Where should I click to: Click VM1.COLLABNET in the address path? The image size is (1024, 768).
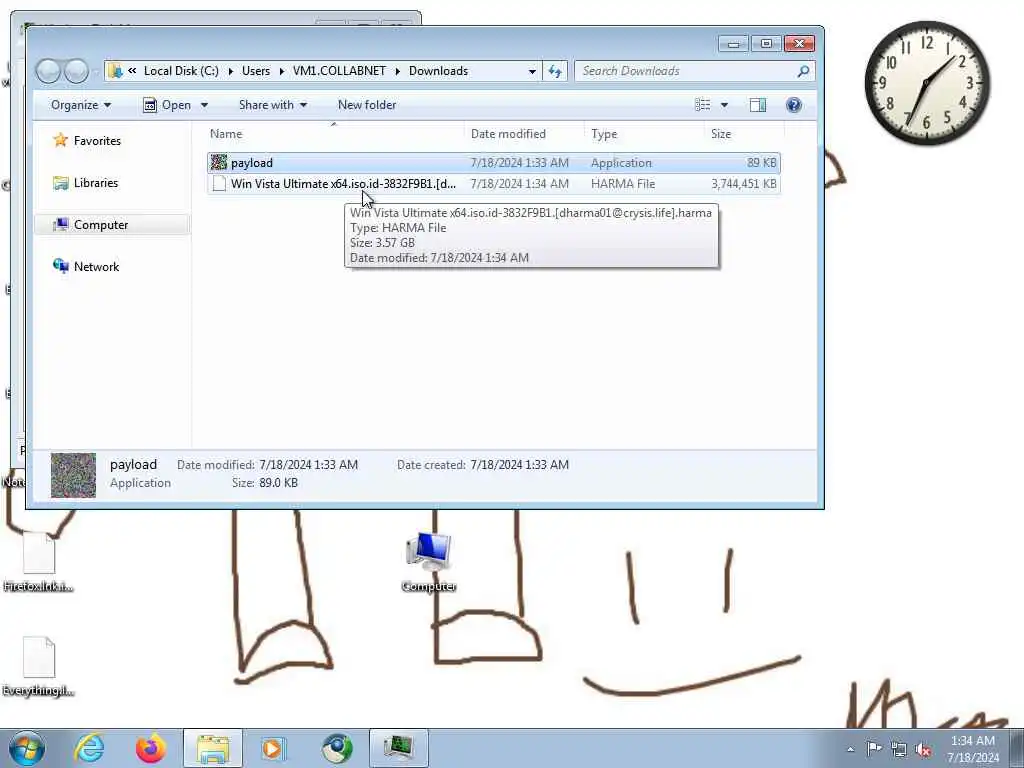[x=339, y=71]
